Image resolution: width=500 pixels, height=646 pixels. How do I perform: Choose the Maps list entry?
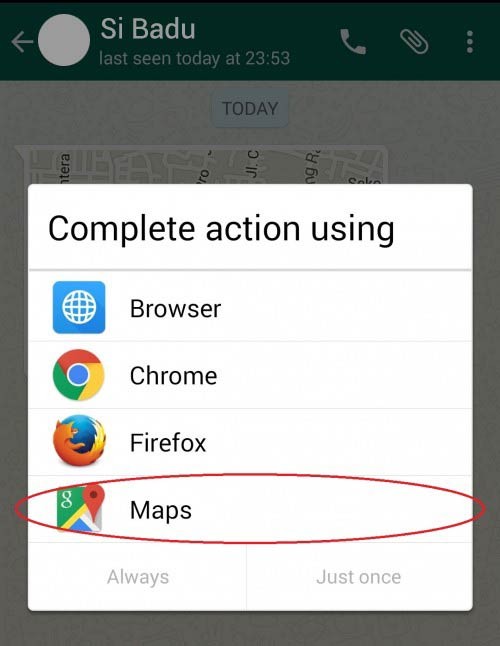pyautogui.click(x=250, y=509)
